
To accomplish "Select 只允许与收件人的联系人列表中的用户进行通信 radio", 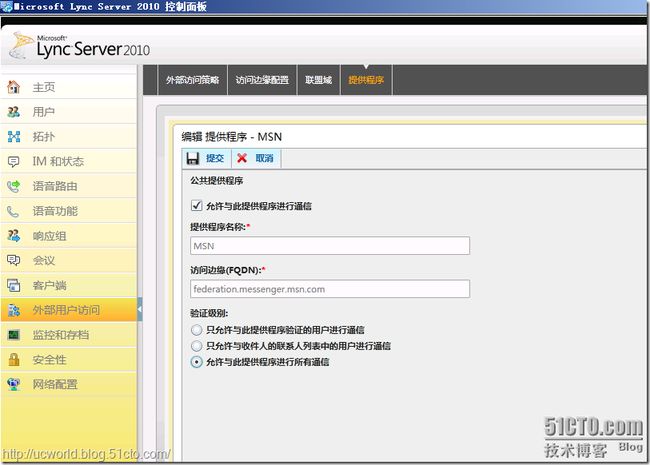I will pos(196,346).
